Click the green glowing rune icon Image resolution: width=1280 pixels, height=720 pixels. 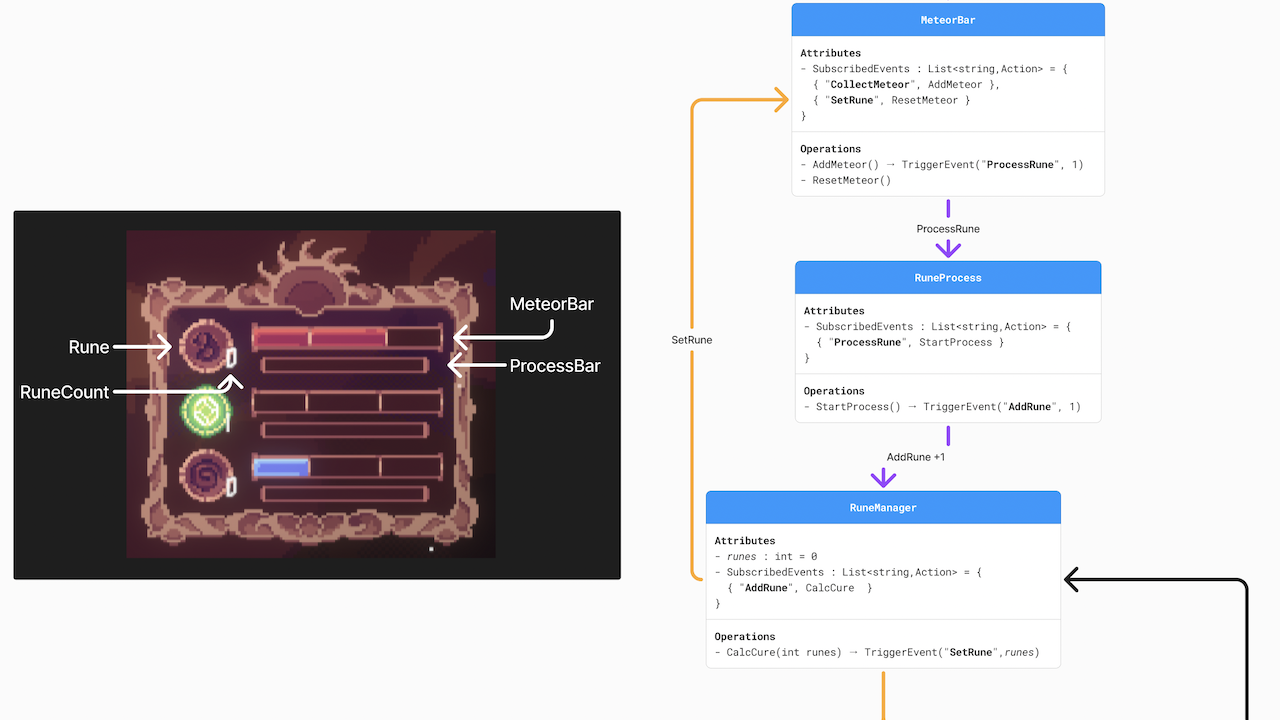[205, 409]
